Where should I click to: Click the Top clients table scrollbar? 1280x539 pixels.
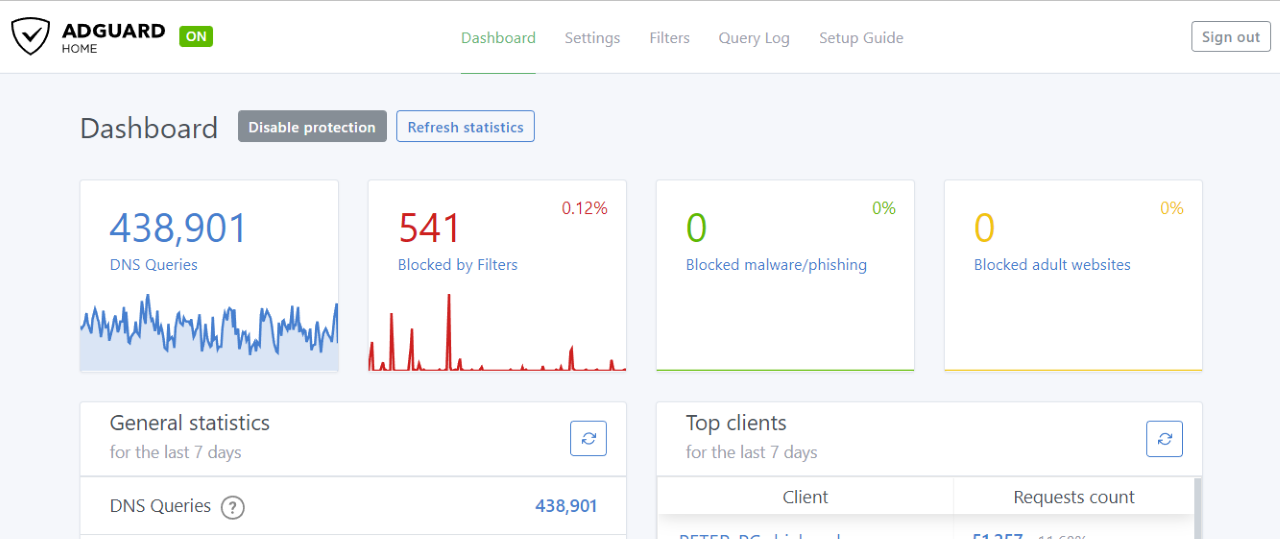(x=1198, y=508)
